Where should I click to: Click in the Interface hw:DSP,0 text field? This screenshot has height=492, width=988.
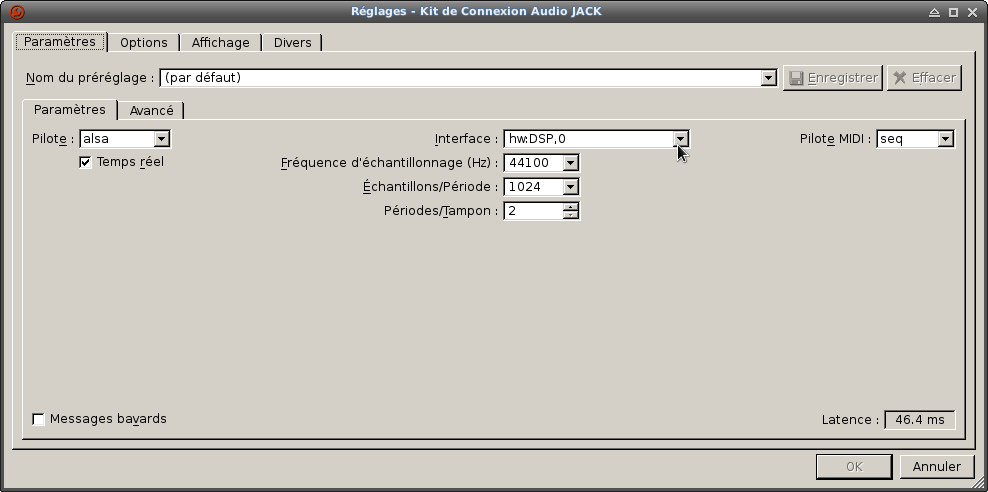588,139
